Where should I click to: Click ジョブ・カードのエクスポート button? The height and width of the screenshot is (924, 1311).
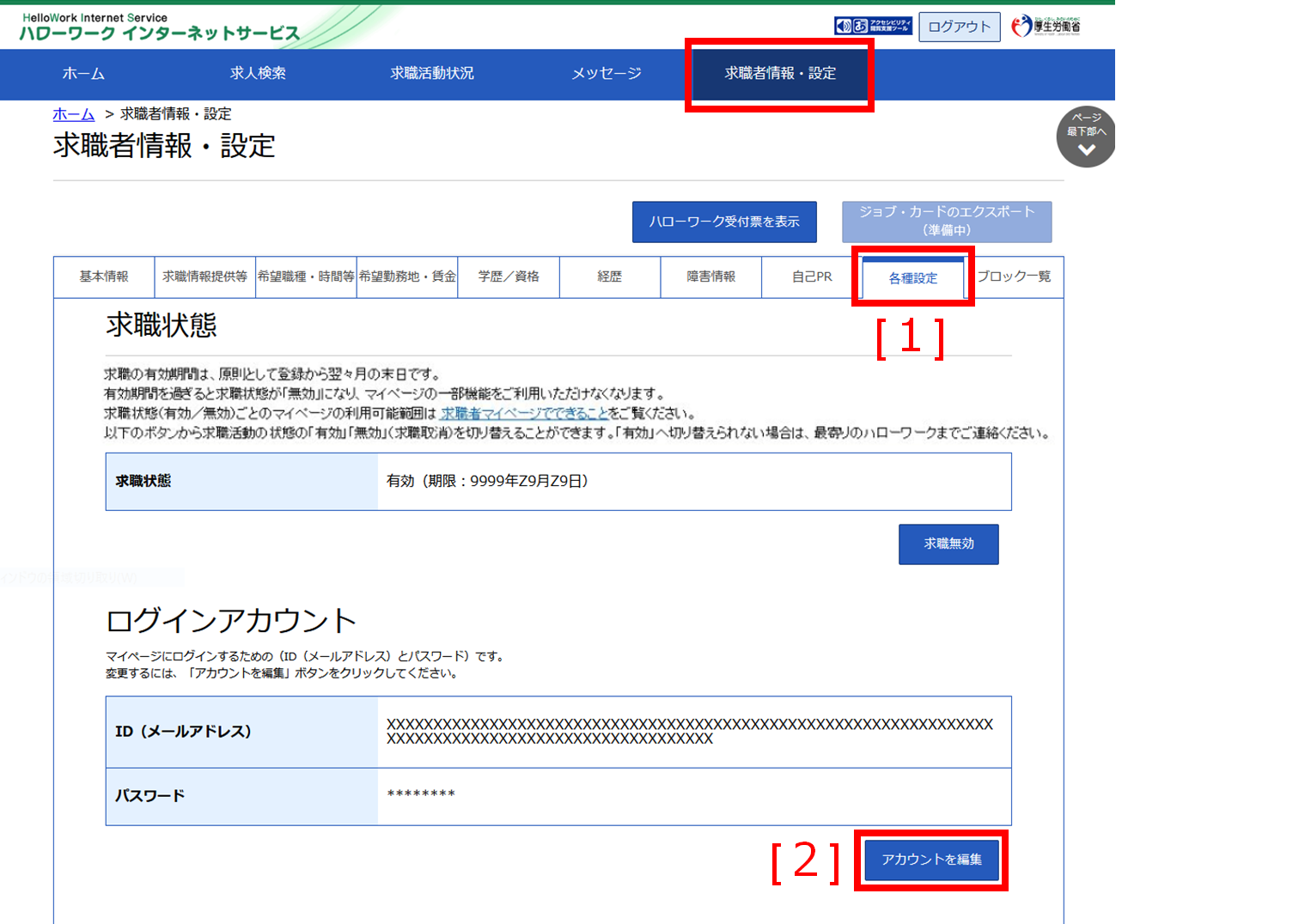click(x=947, y=222)
